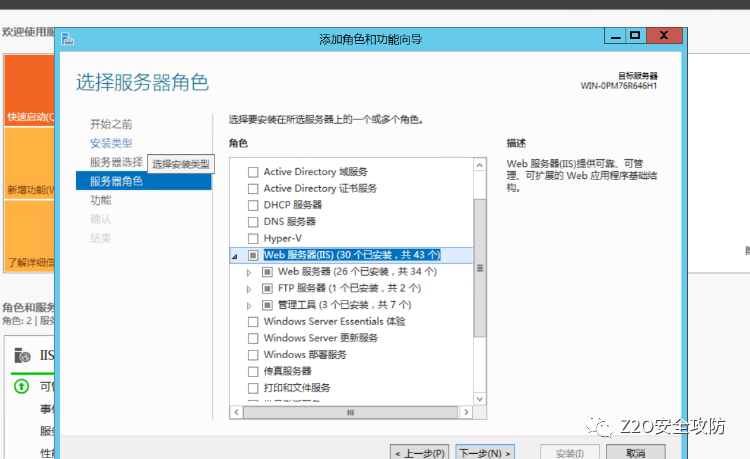Maximize the Add Roles wizard window

(635, 36)
